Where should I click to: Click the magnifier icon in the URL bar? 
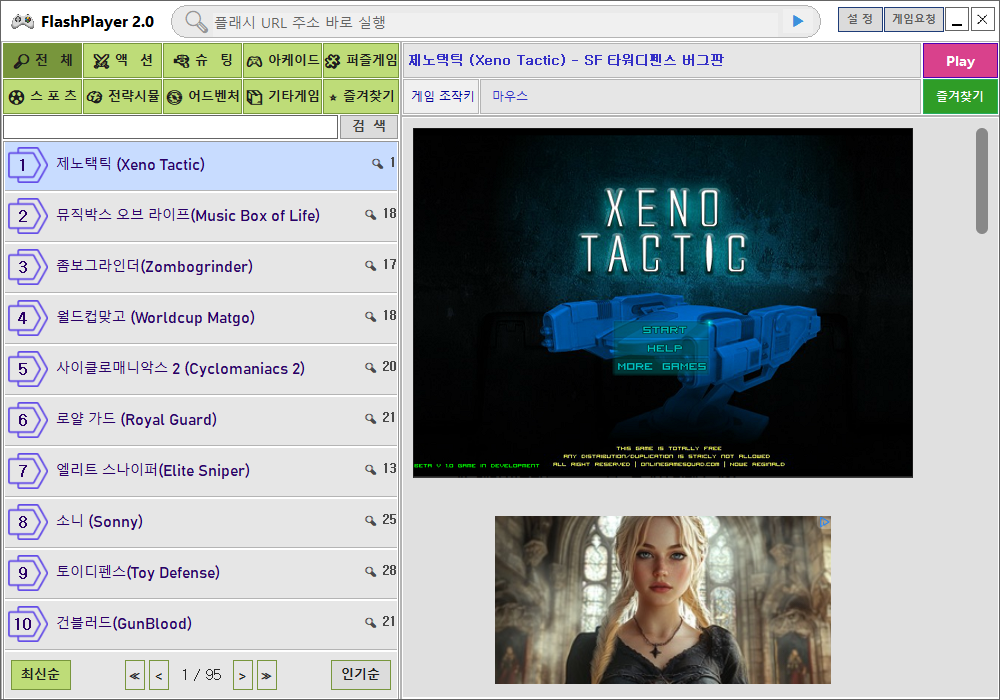pos(196,22)
